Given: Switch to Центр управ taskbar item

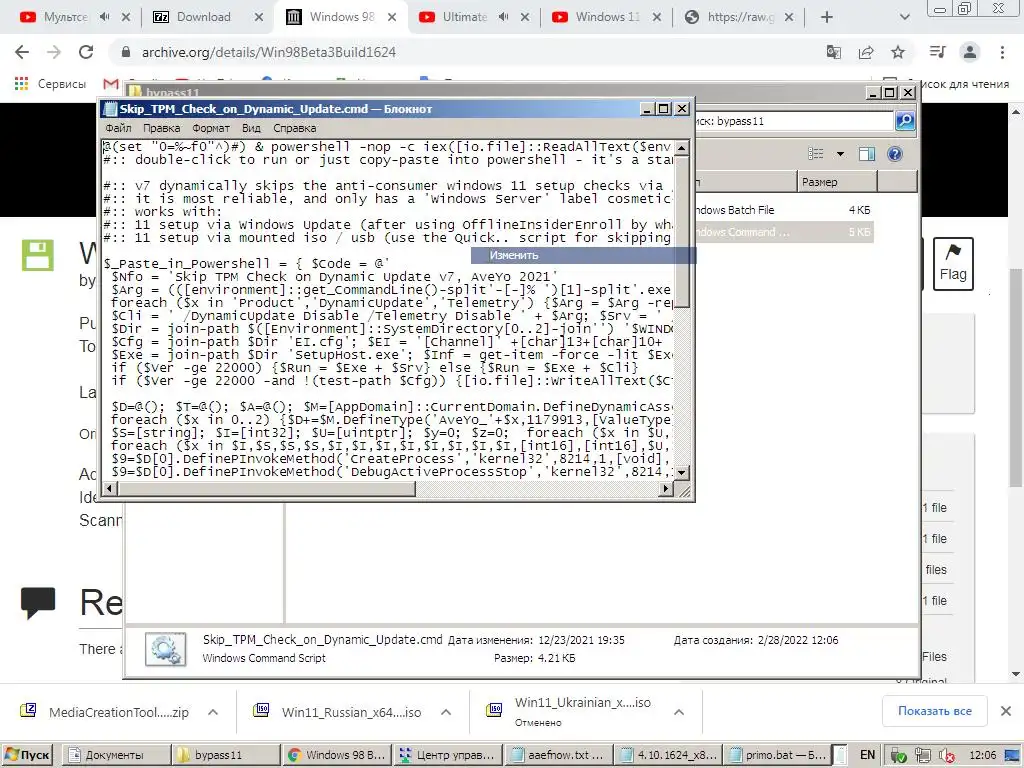Looking at the screenshot, I should coord(449,755).
